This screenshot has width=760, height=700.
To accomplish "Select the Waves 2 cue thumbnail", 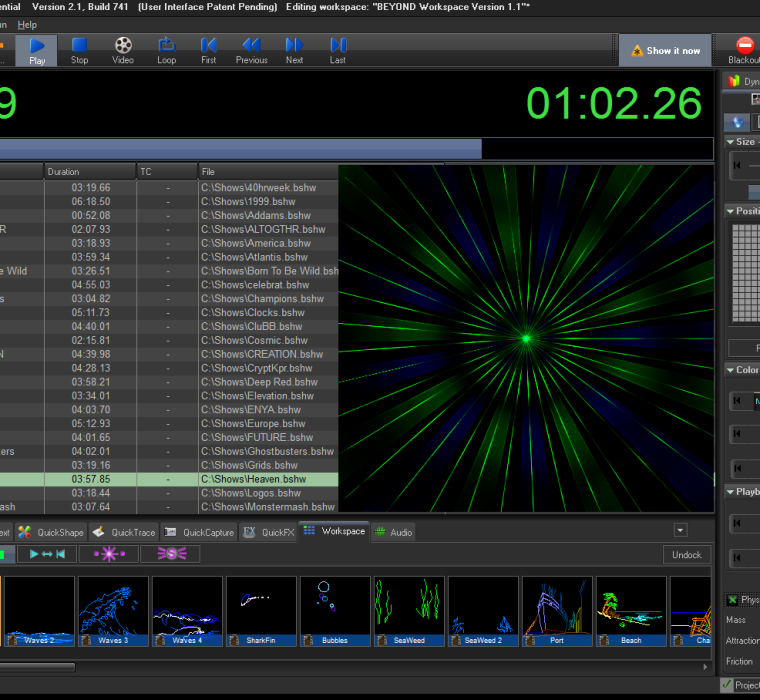I will point(40,611).
